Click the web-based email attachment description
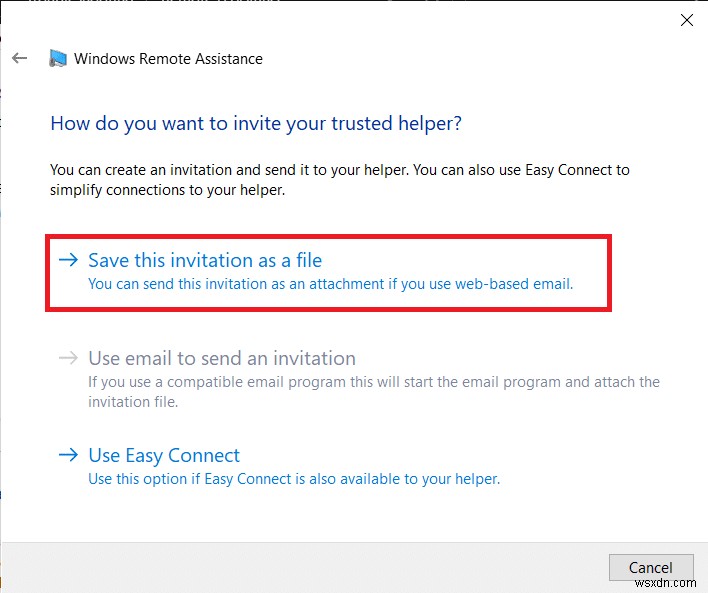This screenshot has height=593, width=708. [330, 284]
